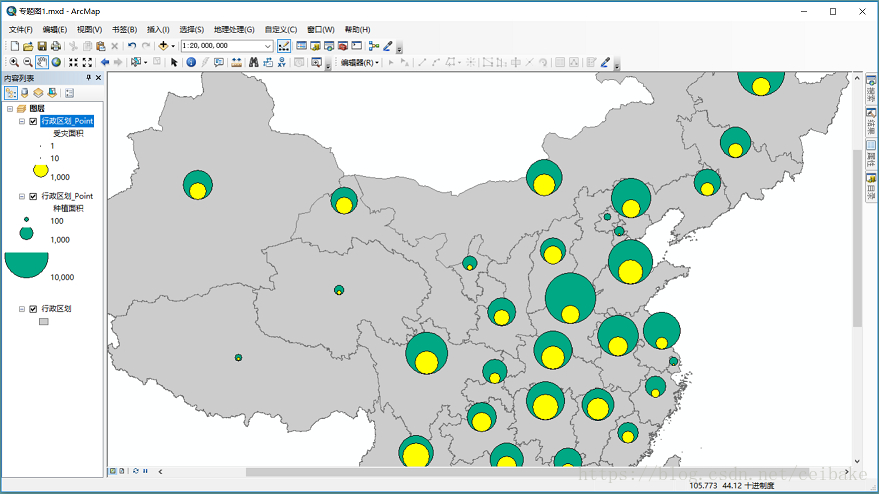
Task: Open the red ArcToolbox icon
Action: coord(343,46)
